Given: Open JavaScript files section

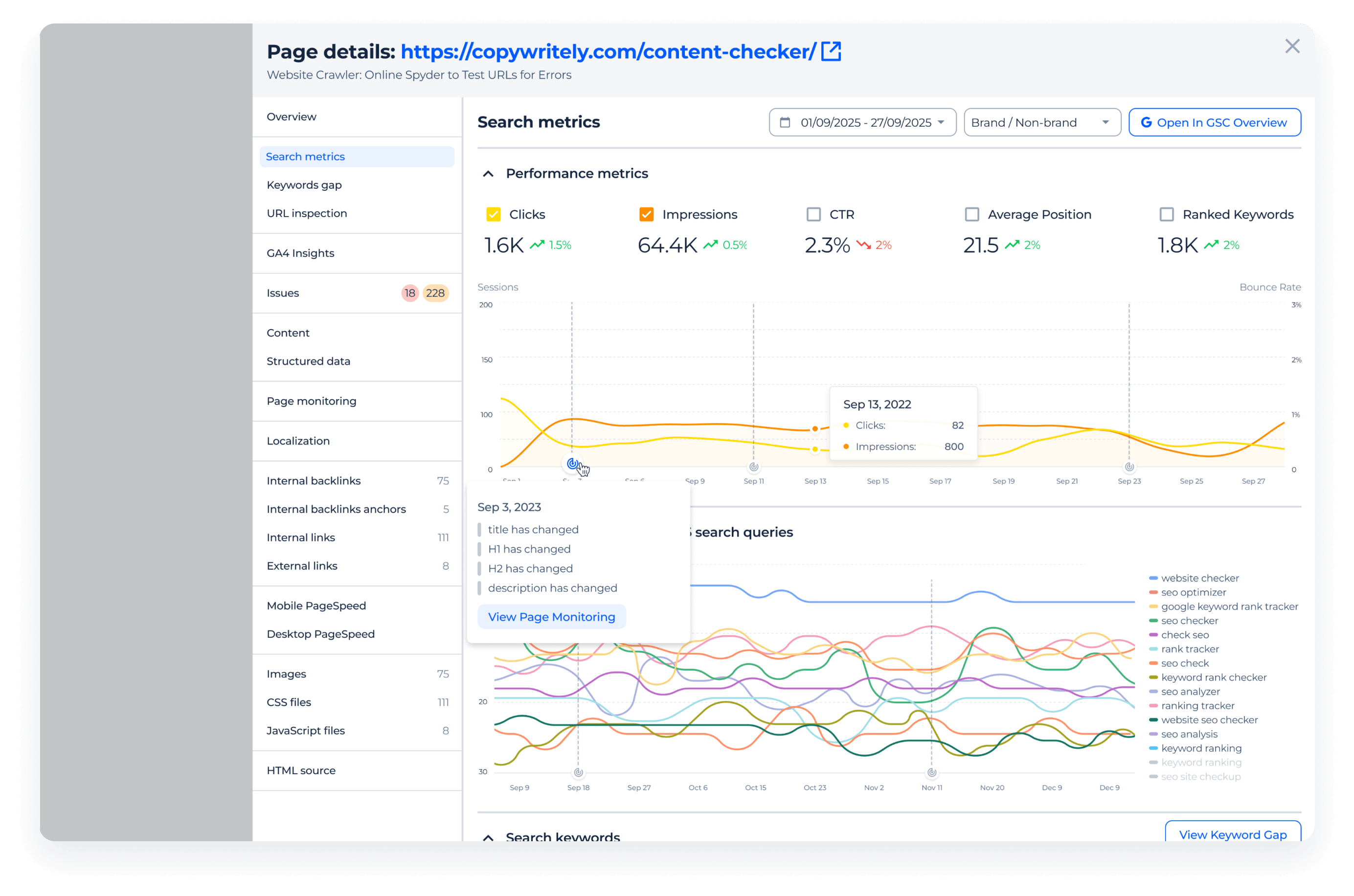Looking at the screenshot, I should tap(357, 731).
